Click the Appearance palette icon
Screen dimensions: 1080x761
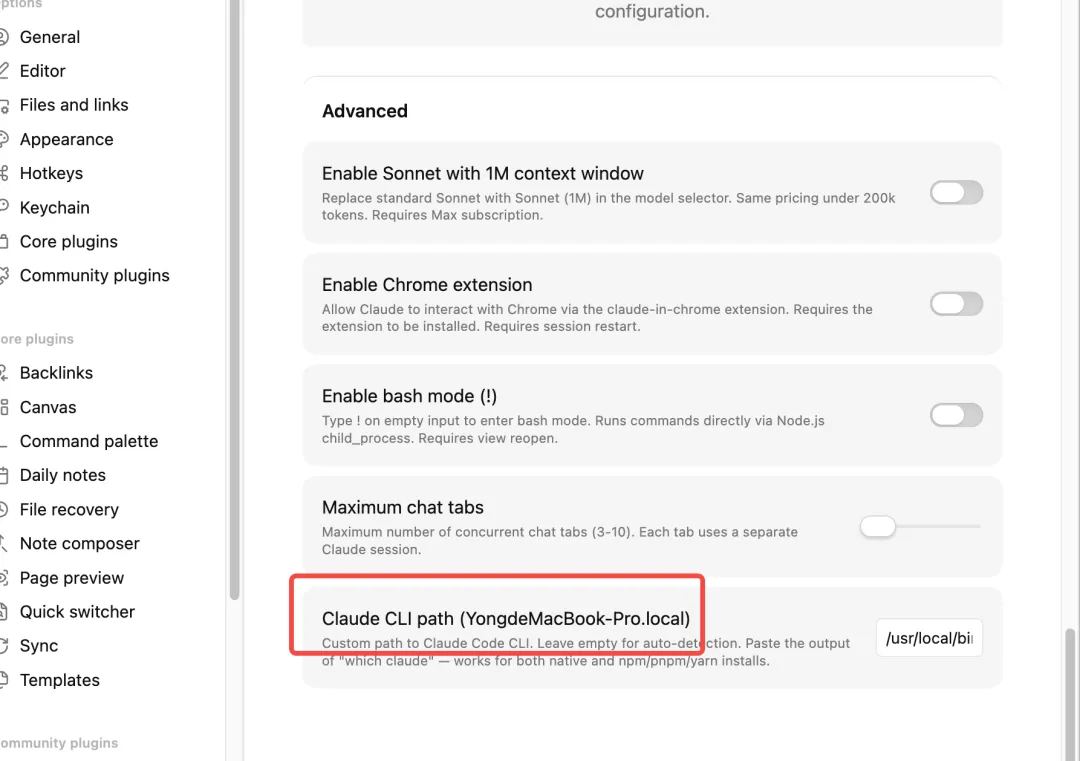pos(3,139)
